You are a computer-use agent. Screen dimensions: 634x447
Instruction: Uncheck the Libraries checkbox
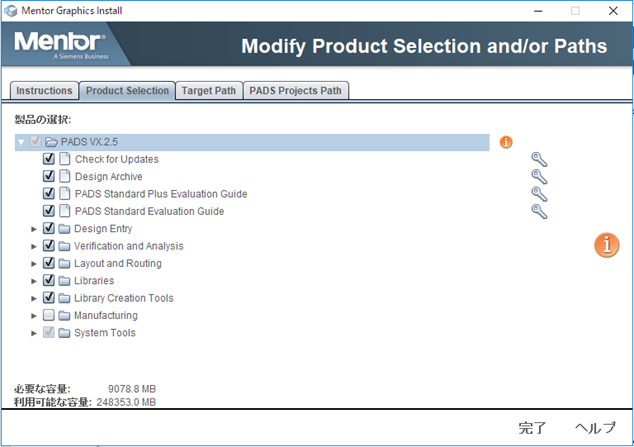click(x=49, y=280)
